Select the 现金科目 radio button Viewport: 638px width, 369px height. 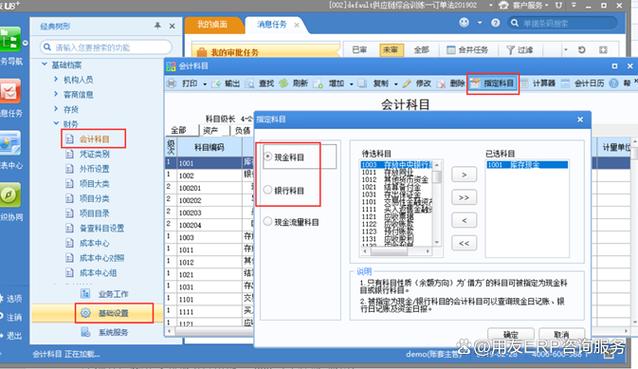(268, 156)
